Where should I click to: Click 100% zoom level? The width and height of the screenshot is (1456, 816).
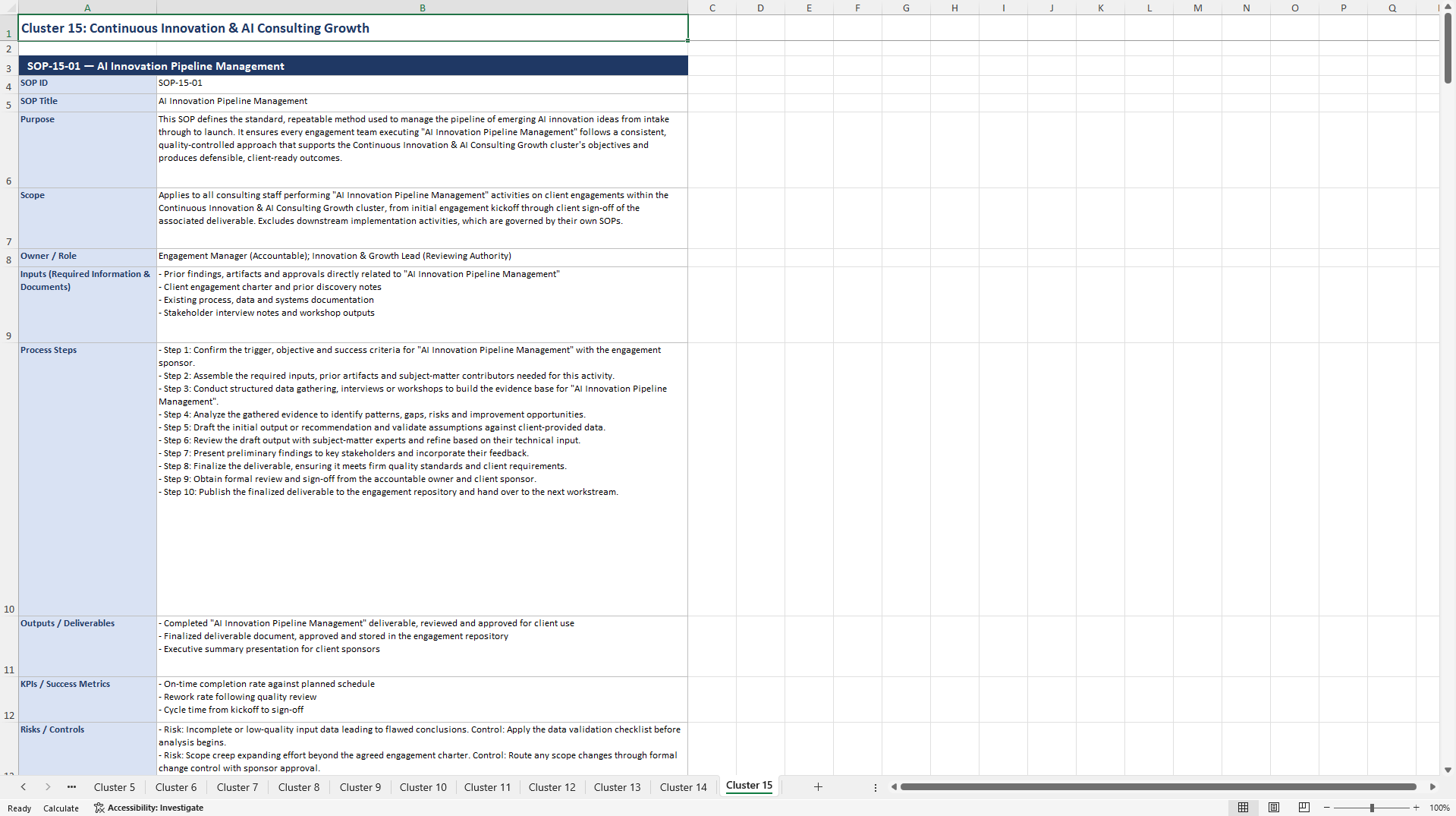(1439, 808)
